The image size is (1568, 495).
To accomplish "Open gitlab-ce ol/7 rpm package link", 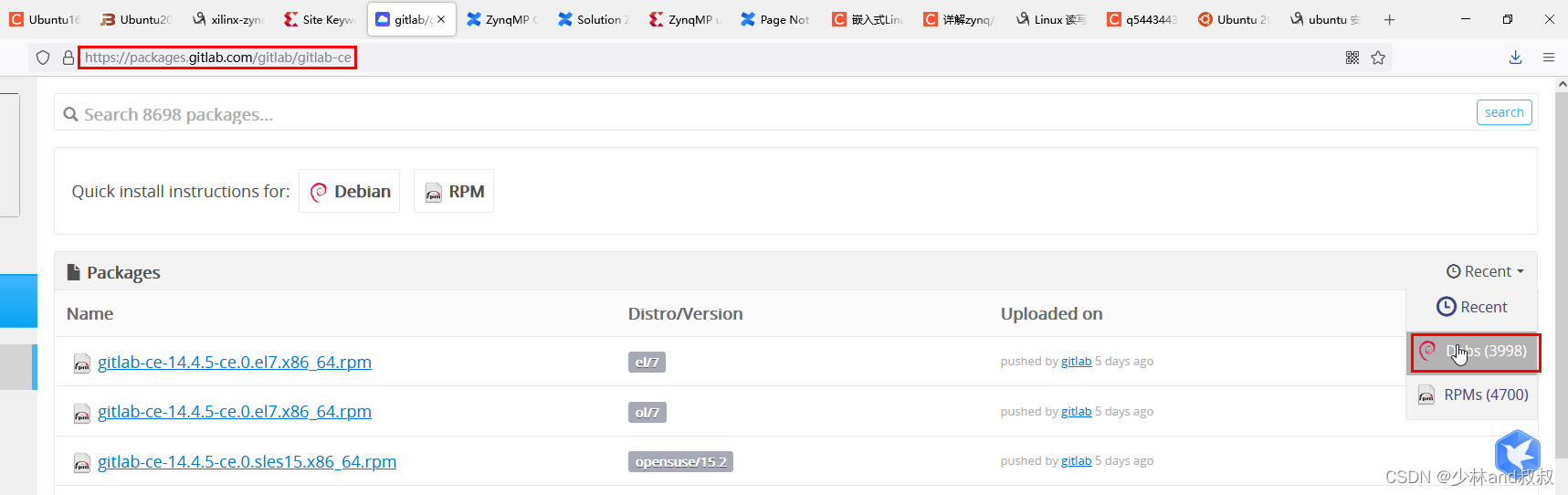I will (235, 411).
